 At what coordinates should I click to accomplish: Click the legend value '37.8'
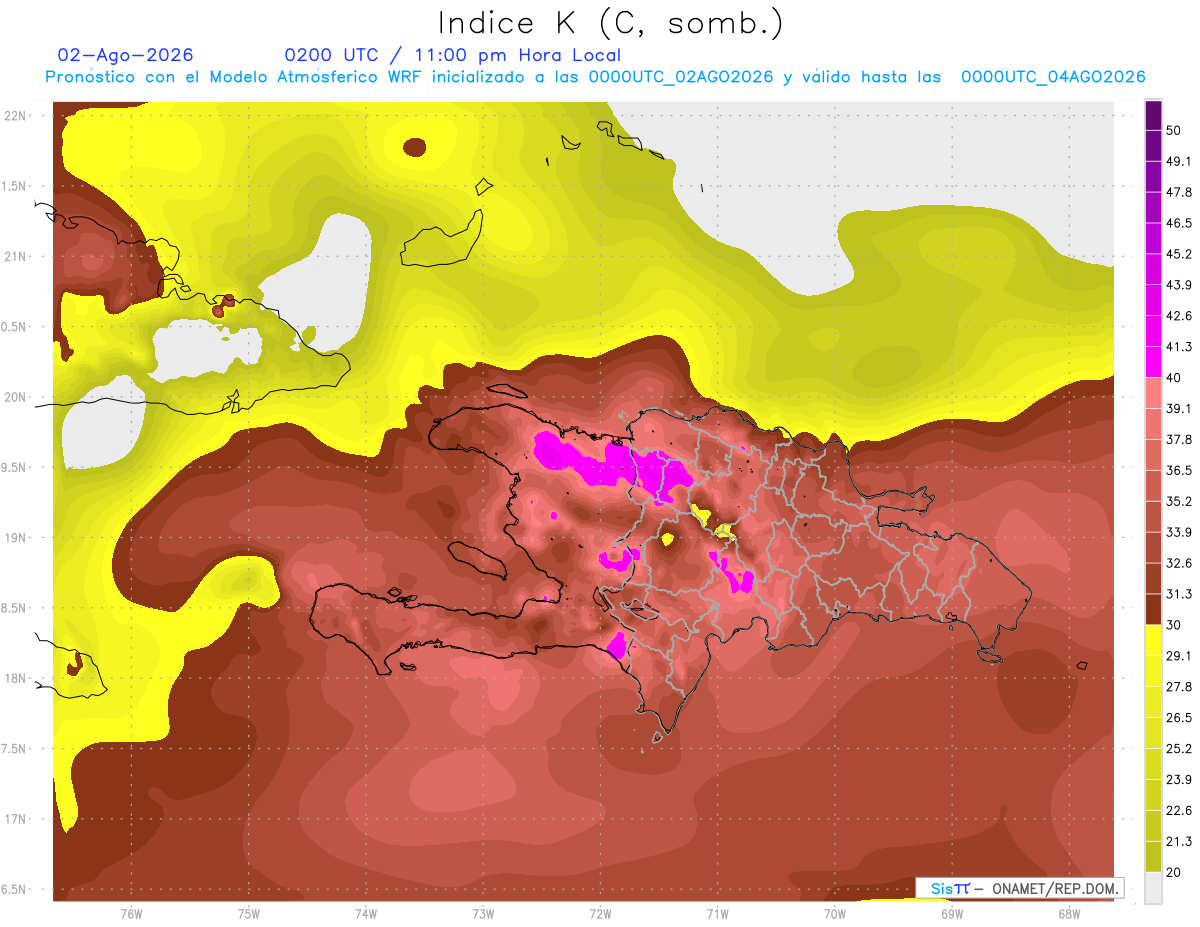[x=1179, y=439]
